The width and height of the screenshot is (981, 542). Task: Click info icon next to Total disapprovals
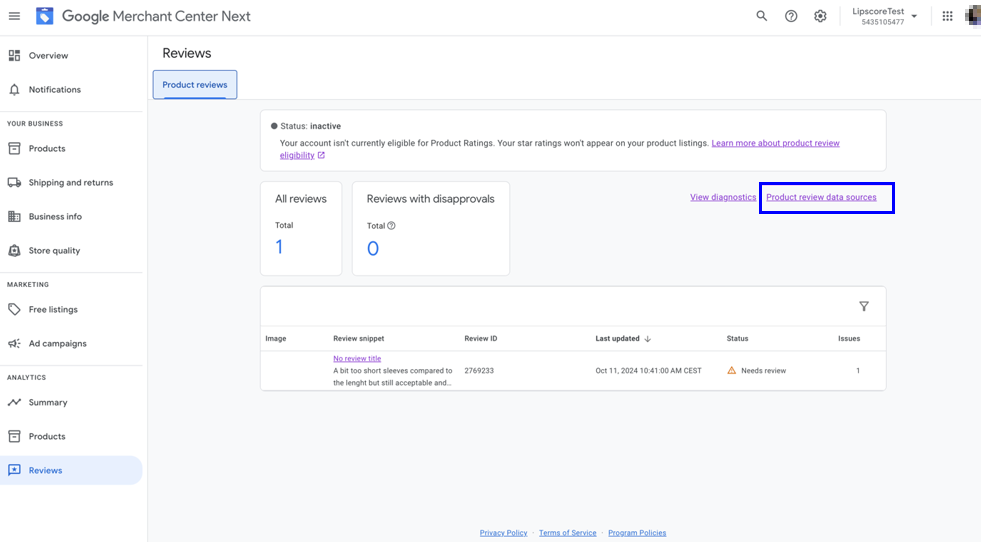coord(391,226)
